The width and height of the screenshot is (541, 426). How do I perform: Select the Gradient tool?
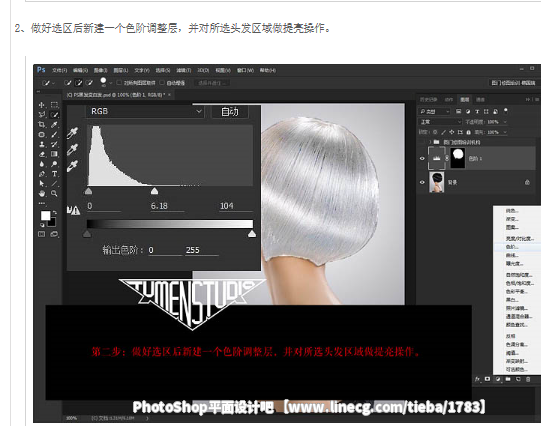54,154
